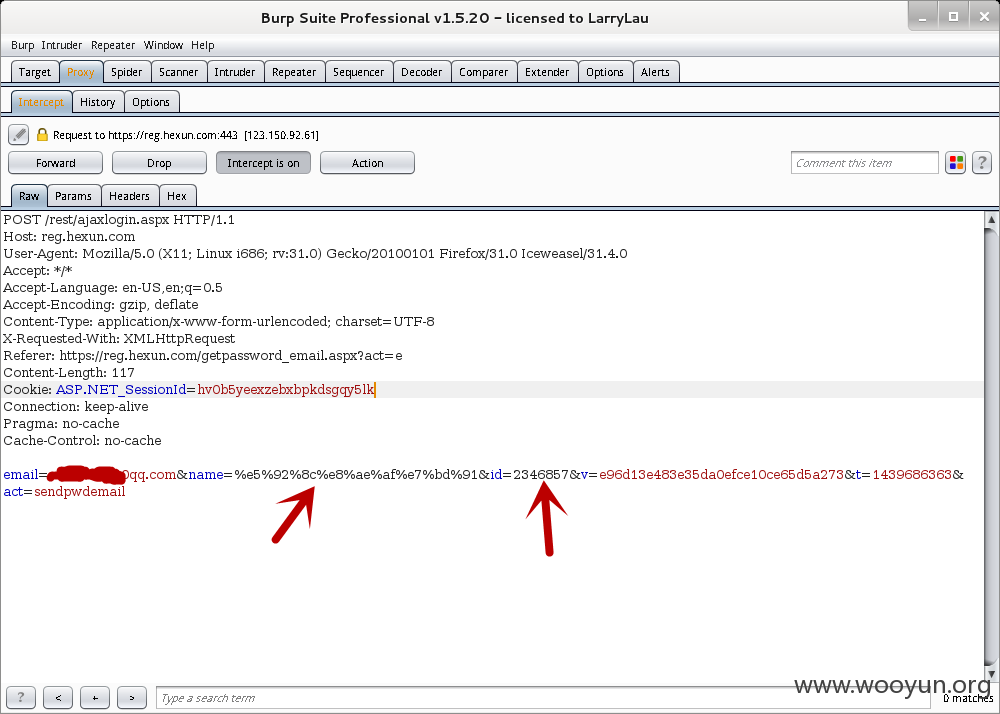
Task: Click the v parameter hash value
Action: click(x=722, y=475)
